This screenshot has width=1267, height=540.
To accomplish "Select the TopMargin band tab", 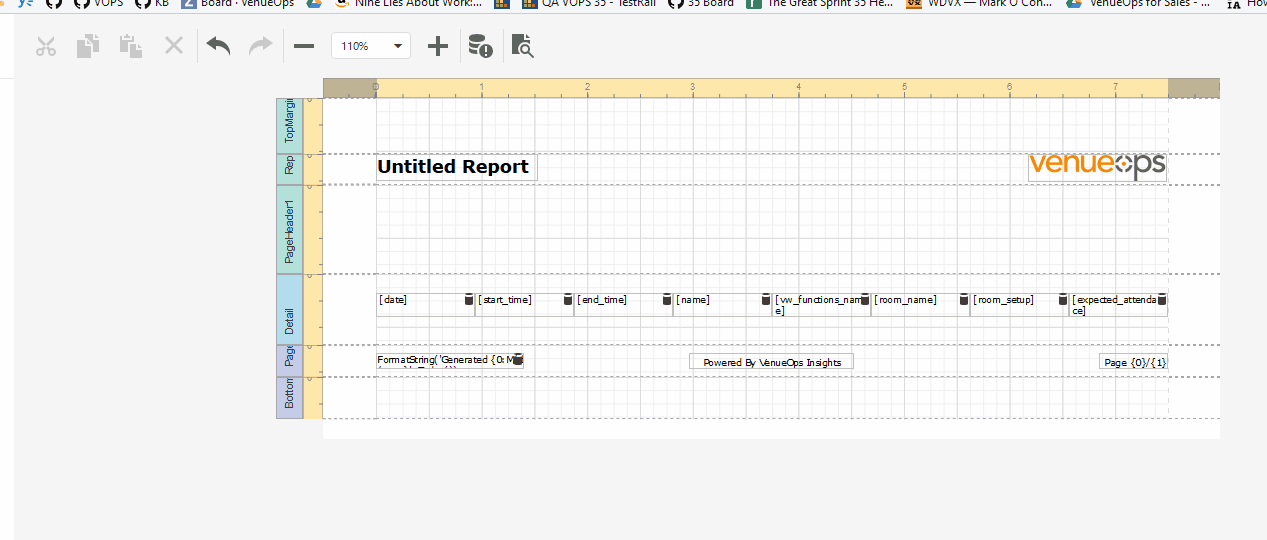I will tap(289, 125).
